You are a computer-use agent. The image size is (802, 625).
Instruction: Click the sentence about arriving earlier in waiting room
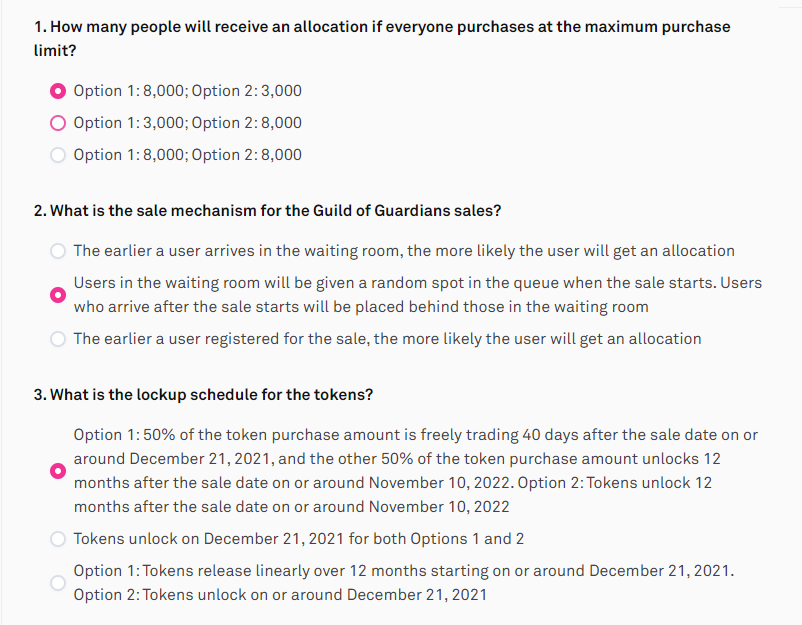coord(404,251)
